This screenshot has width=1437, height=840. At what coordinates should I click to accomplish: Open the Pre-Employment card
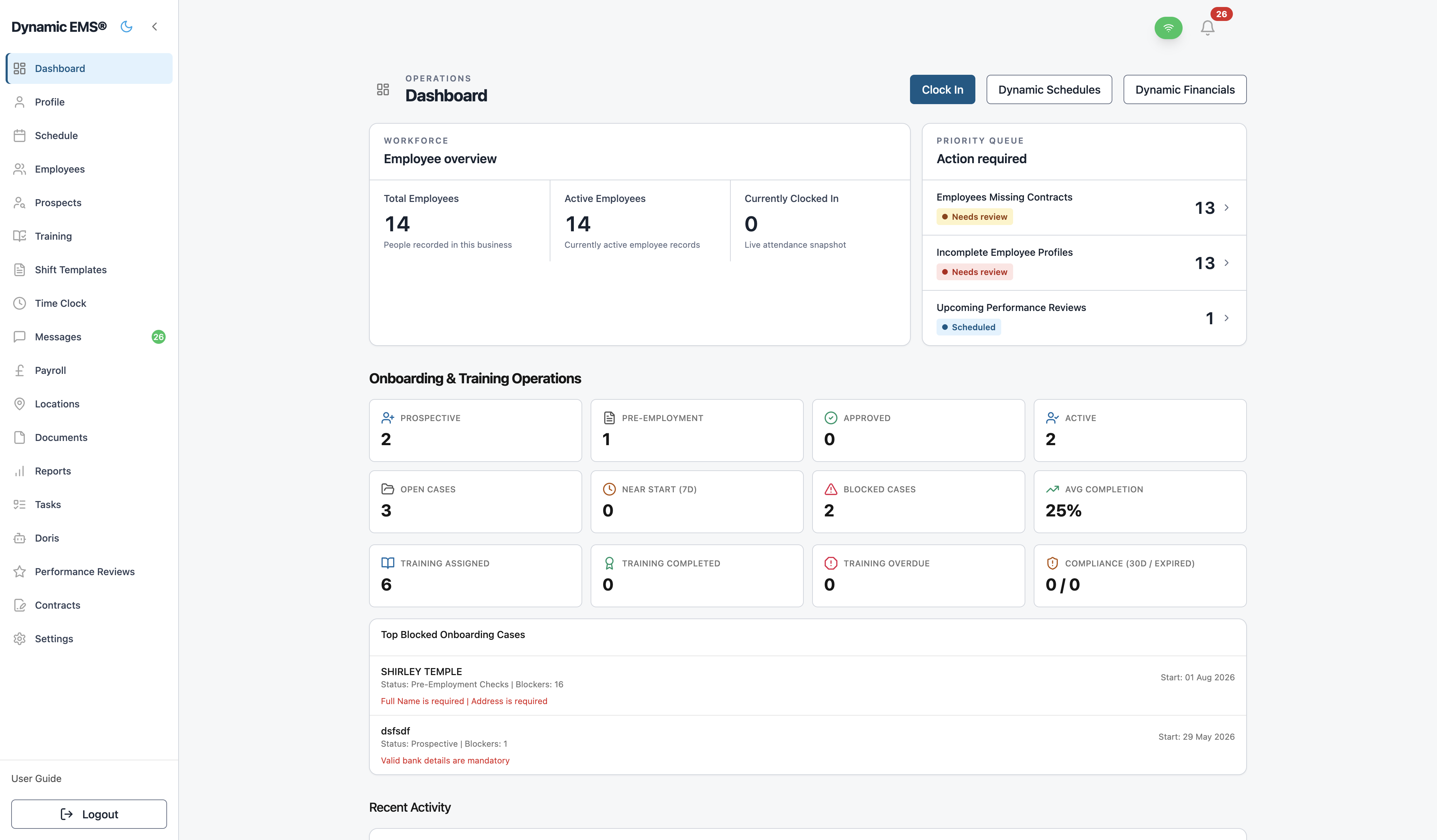[x=697, y=430]
